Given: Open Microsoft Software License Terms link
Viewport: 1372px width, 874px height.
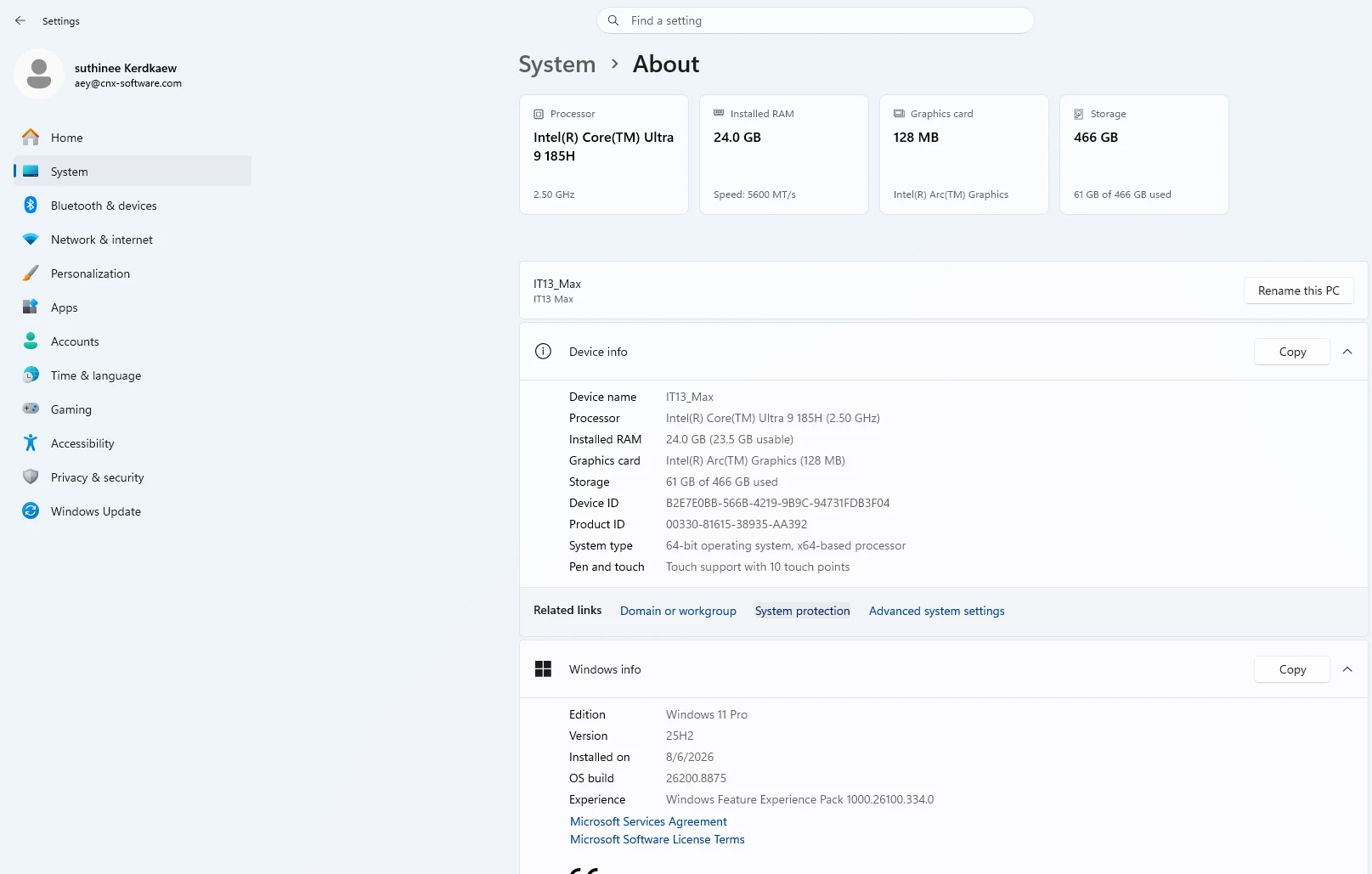Looking at the screenshot, I should click(x=657, y=839).
